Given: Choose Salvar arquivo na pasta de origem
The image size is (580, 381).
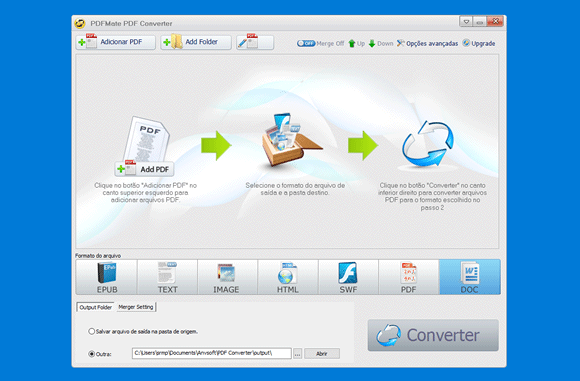Looking at the screenshot, I should click(143, 331).
